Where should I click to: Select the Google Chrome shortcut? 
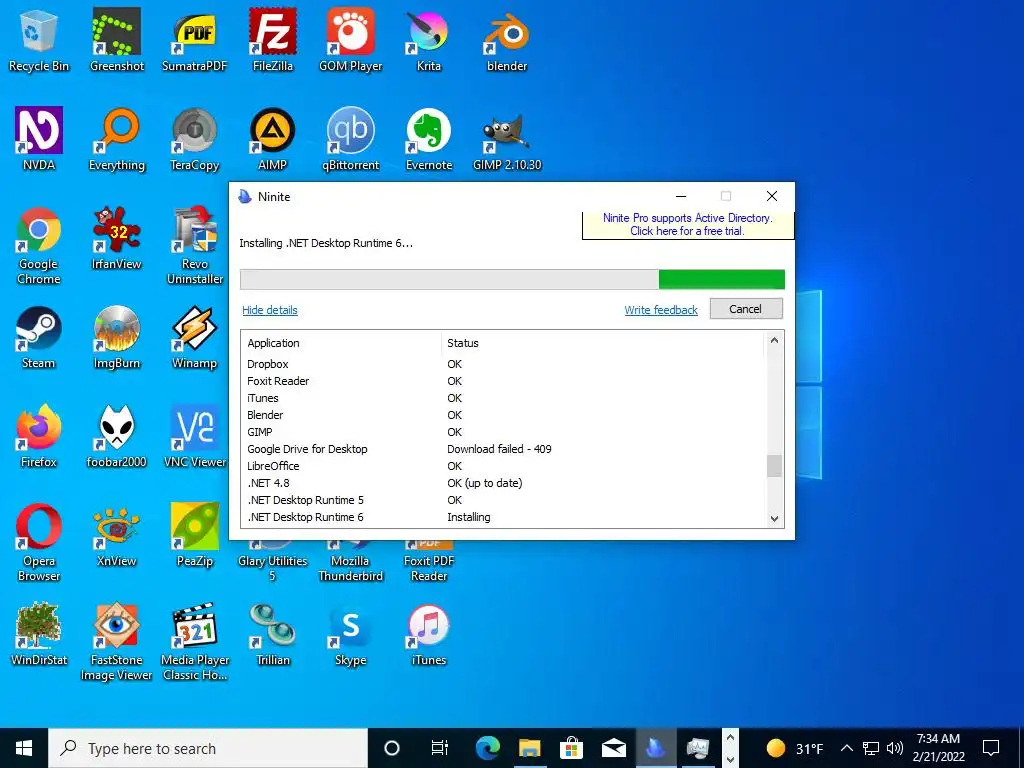[39, 246]
